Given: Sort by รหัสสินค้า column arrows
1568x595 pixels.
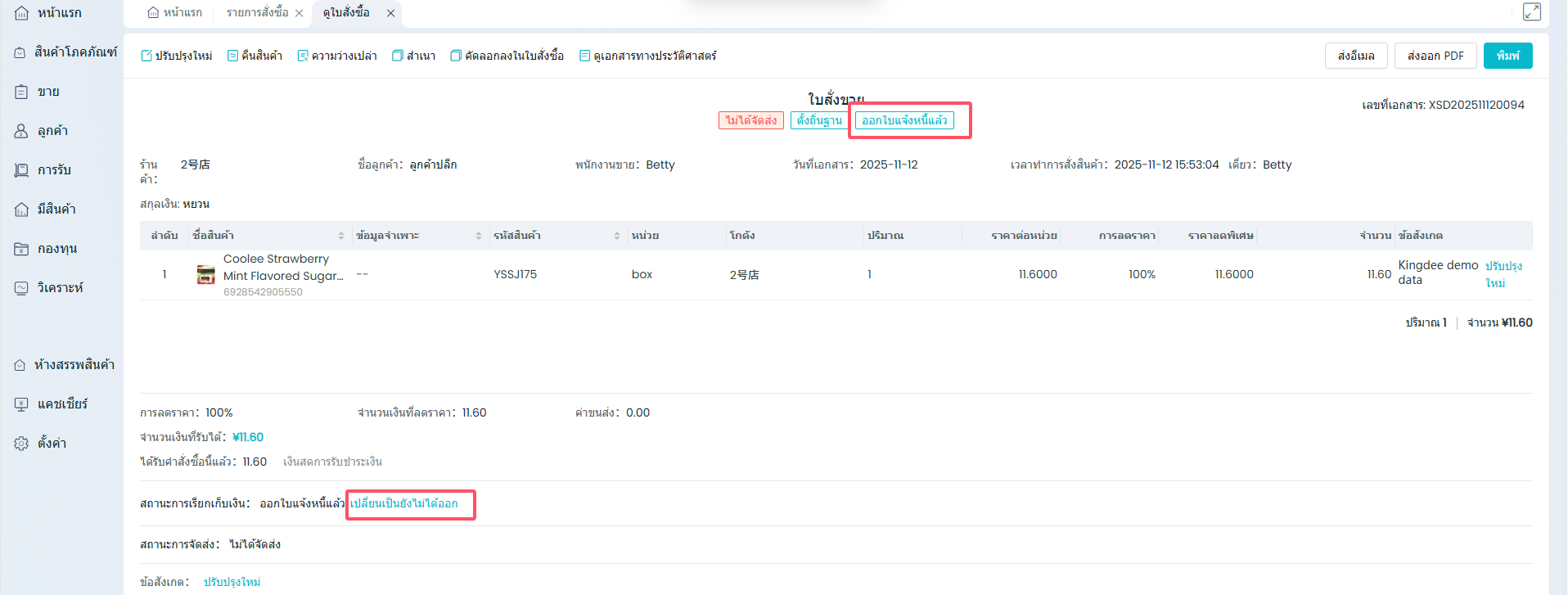Looking at the screenshot, I should [617, 236].
